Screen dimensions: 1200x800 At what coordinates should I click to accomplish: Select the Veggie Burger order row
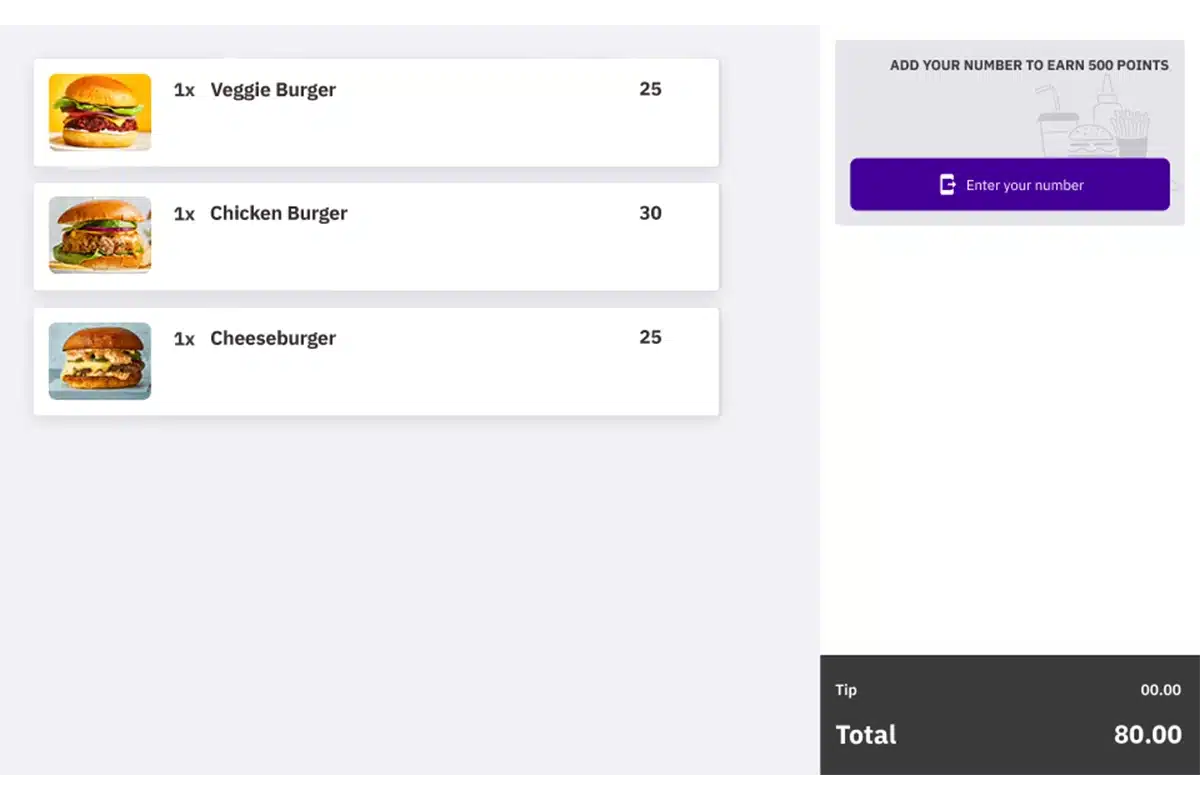pyautogui.click(x=376, y=112)
